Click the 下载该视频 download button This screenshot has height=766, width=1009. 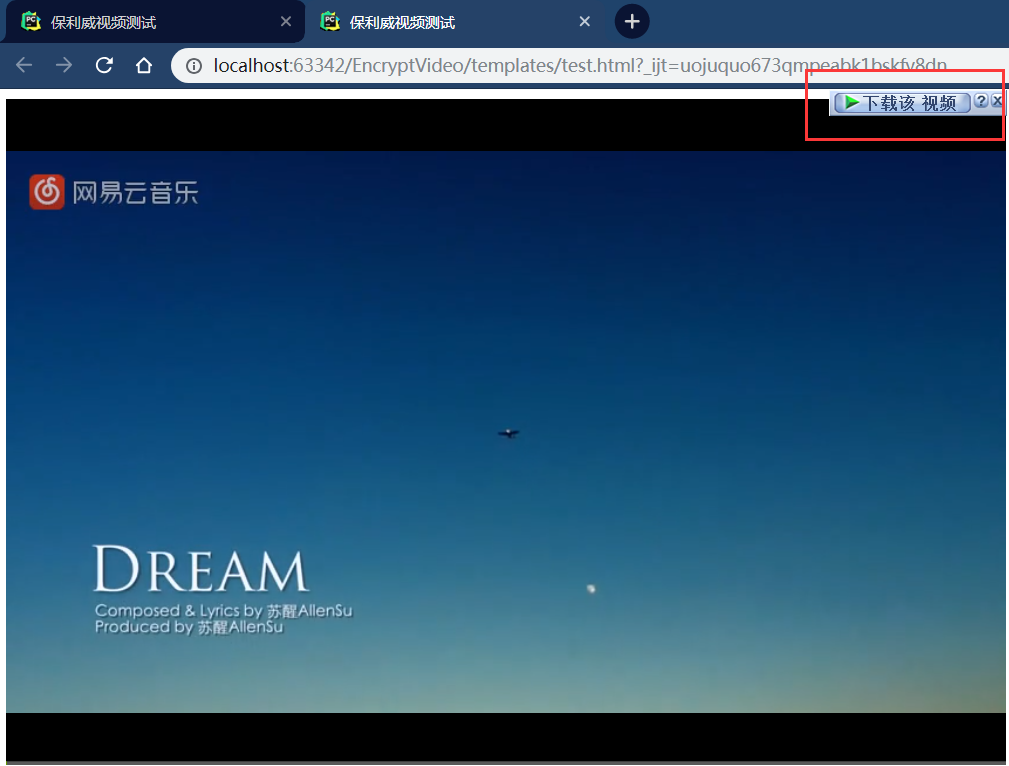tap(902, 103)
